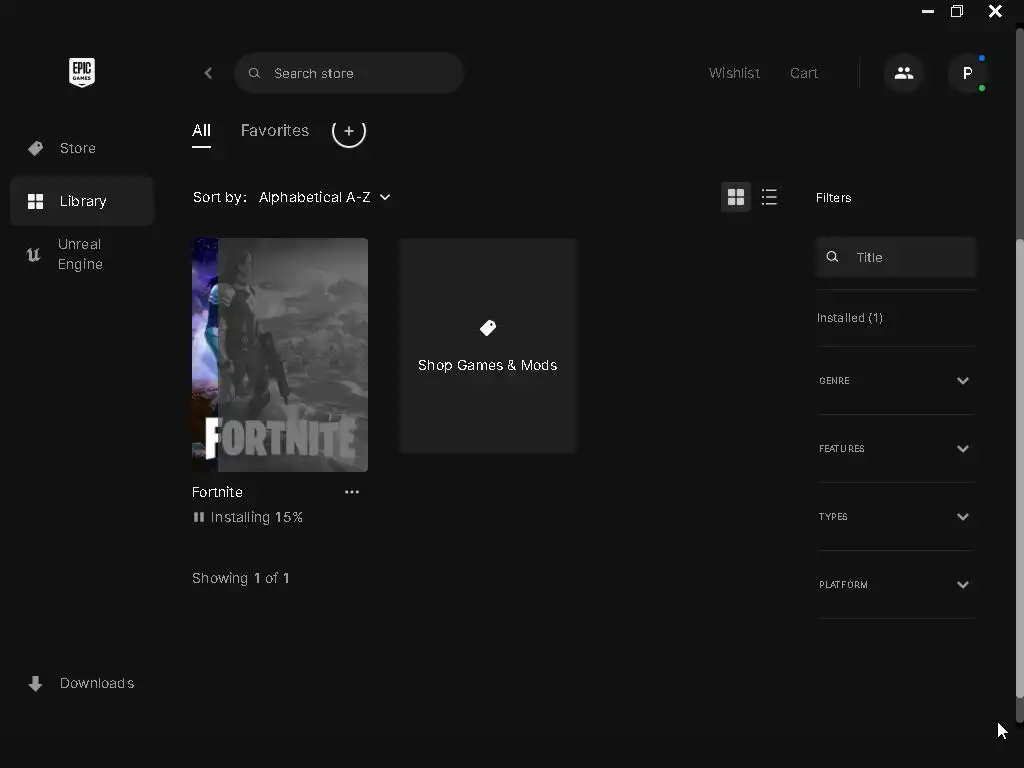The height and width of the screenshot is (768, 1024).
Task: Switch to list view
Action: [x=769, y=197]
